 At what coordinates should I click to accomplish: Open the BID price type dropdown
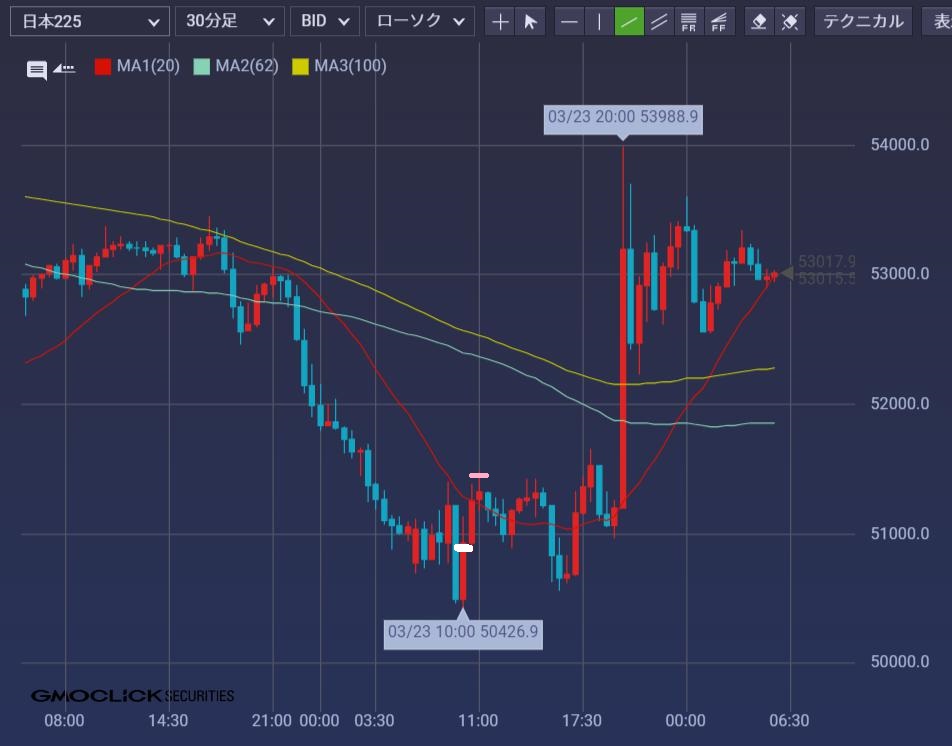pyautogui.click(x=324, y=21)
